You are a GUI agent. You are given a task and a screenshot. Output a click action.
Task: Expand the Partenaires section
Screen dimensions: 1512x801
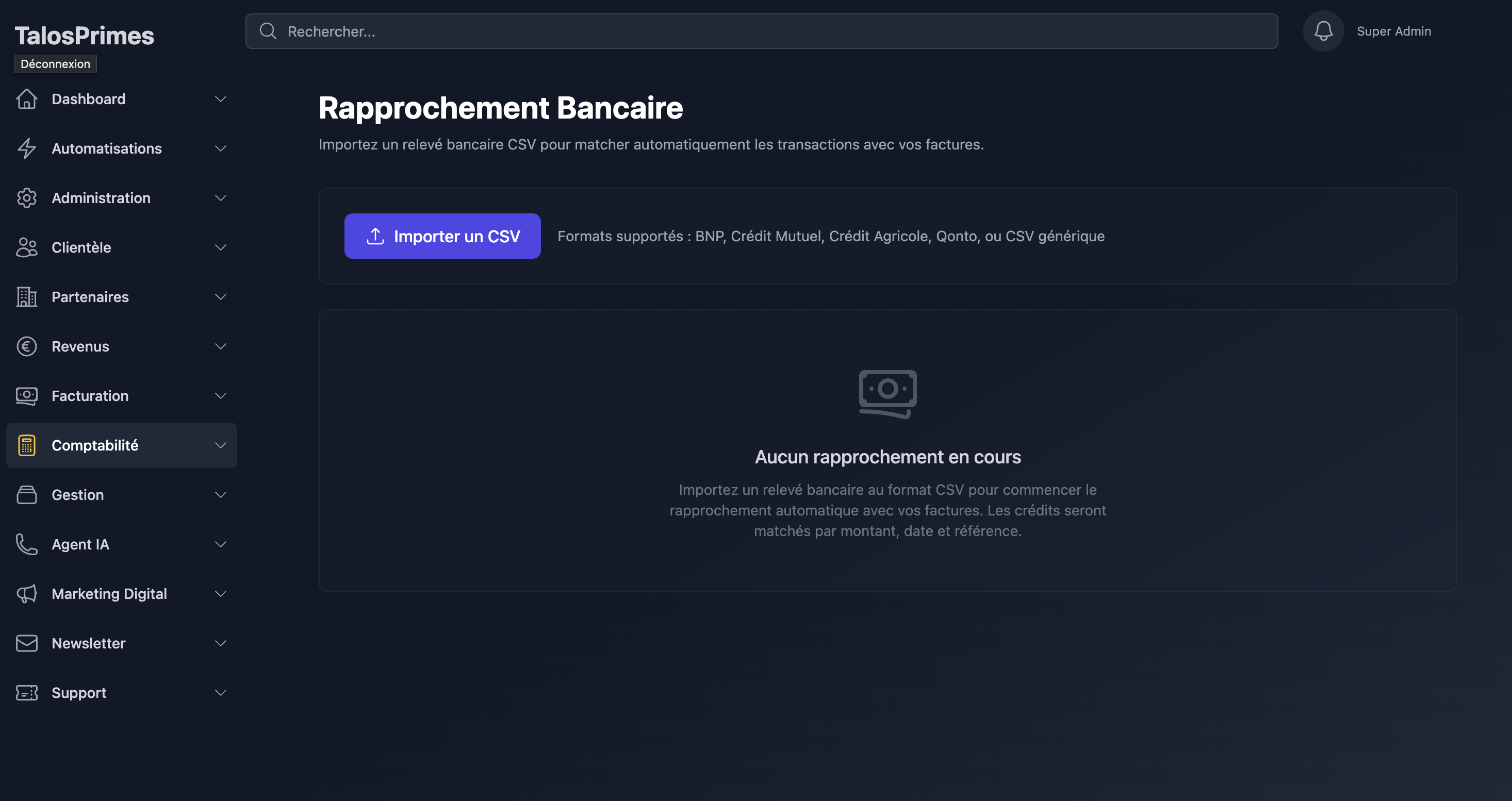(x=221, y=296)
